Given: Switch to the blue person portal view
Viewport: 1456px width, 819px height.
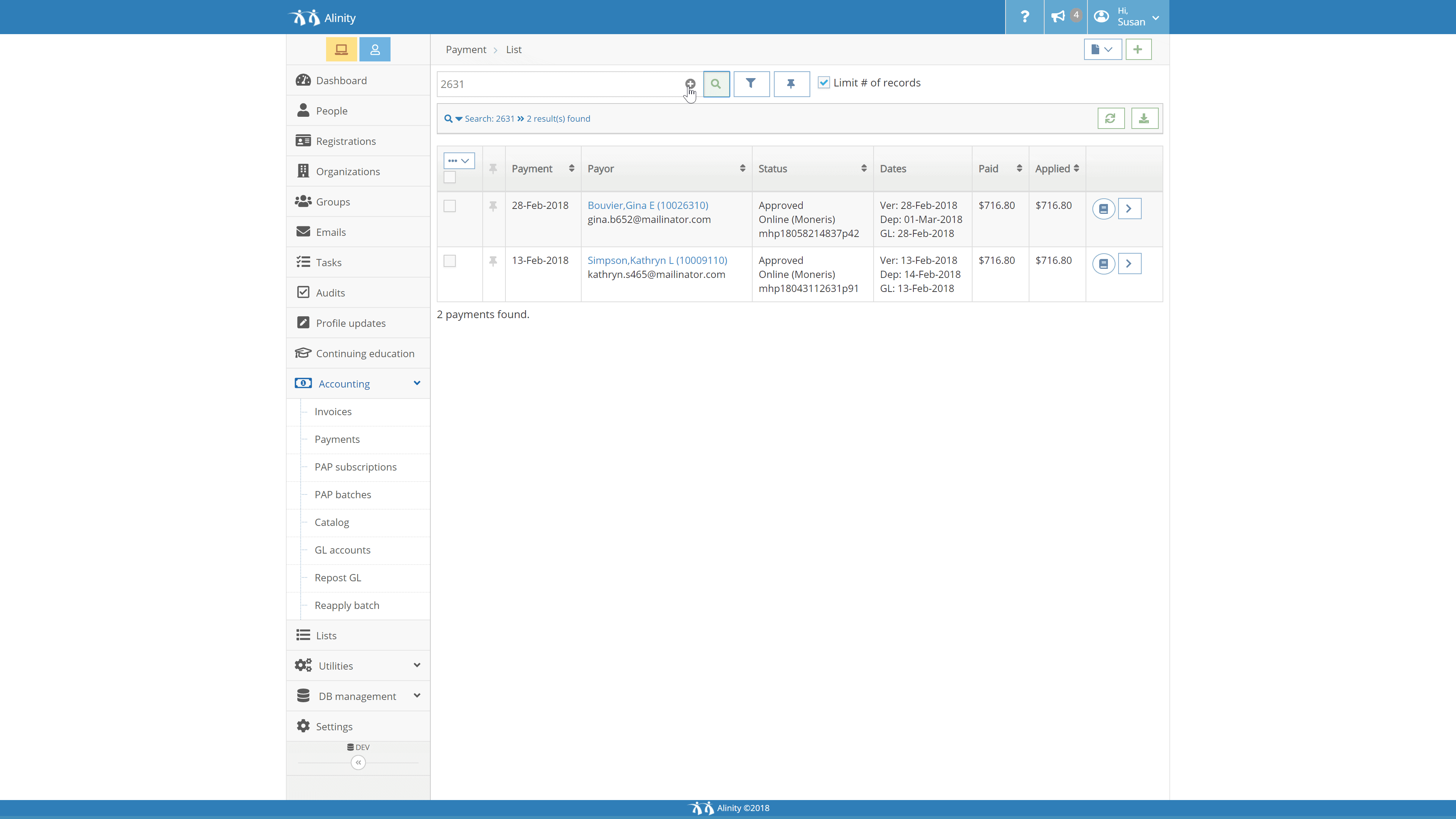Looking at the screenshot, I should 375,50.
